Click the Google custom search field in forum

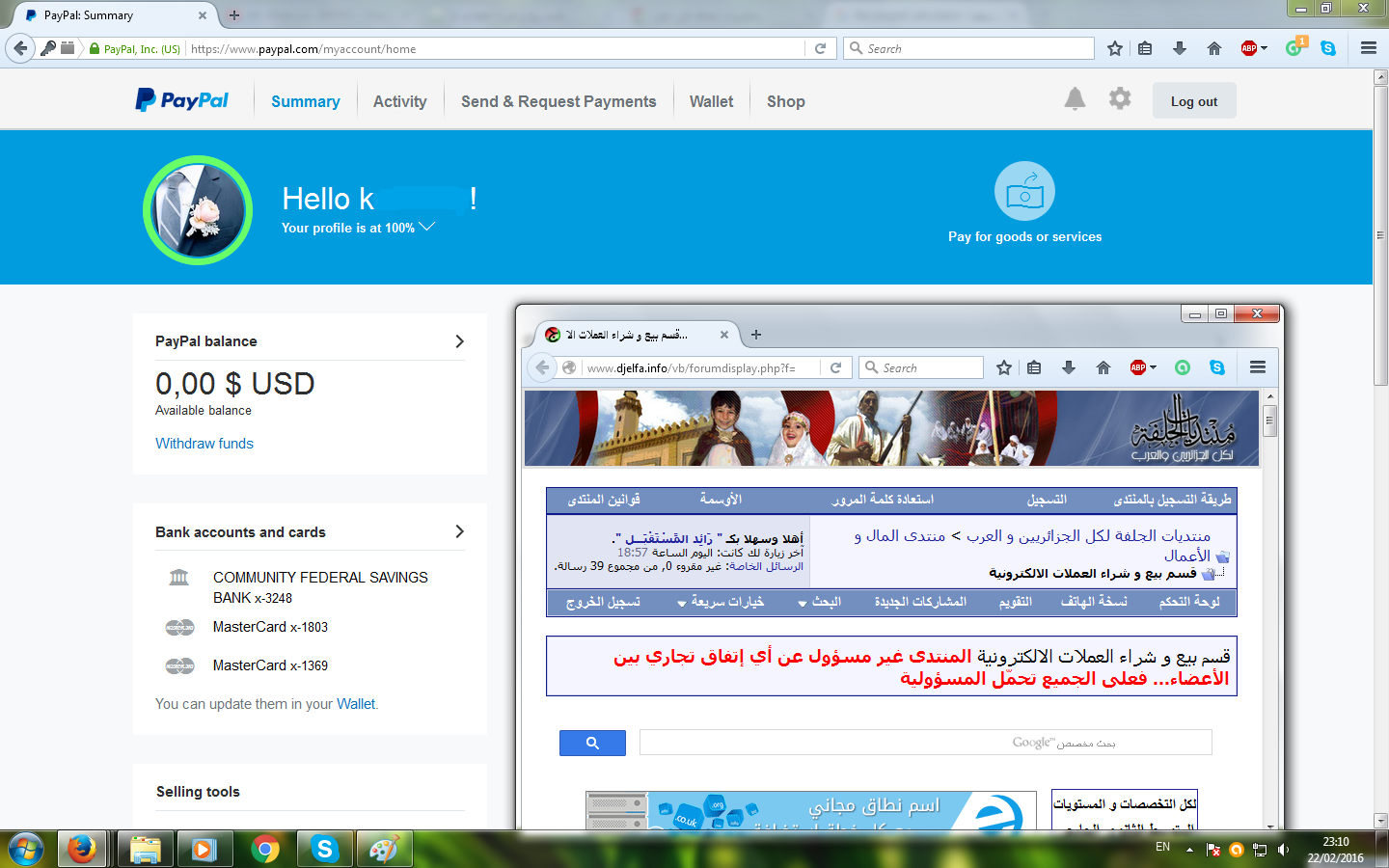925,743
